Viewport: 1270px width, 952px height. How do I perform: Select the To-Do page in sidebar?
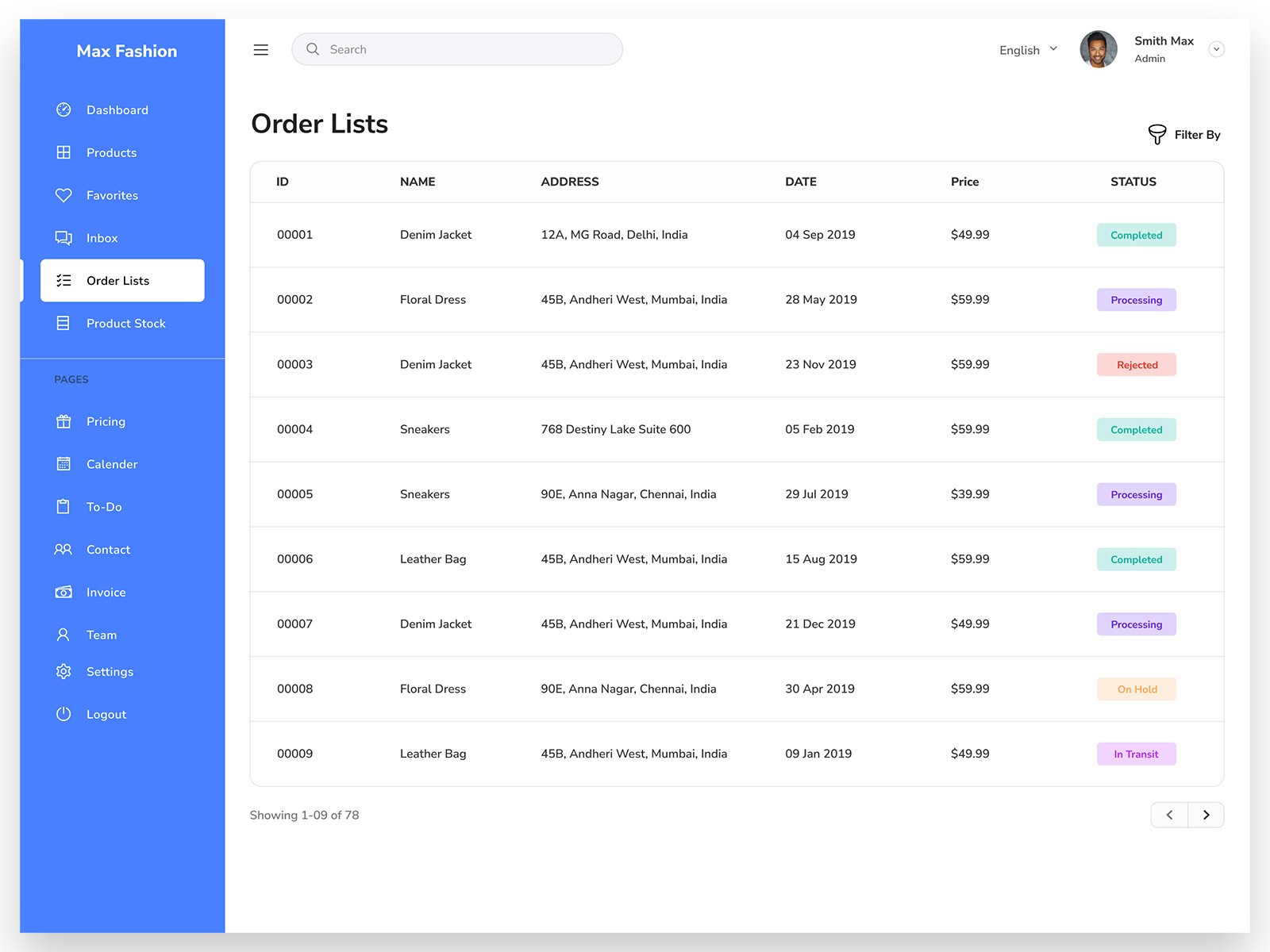[63, 506]
